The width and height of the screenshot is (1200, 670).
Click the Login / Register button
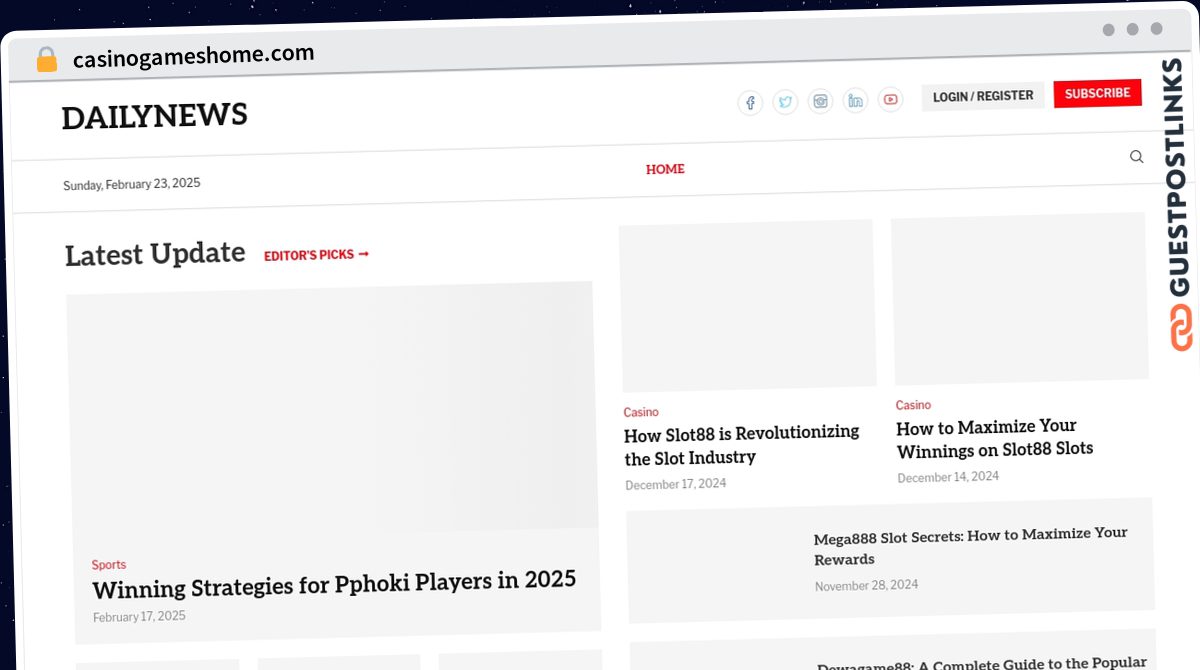point(983,96)
